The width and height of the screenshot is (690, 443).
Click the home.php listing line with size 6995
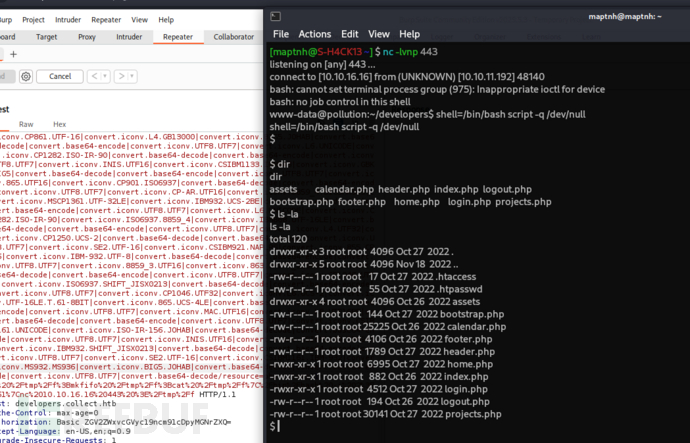click(381, 364)
